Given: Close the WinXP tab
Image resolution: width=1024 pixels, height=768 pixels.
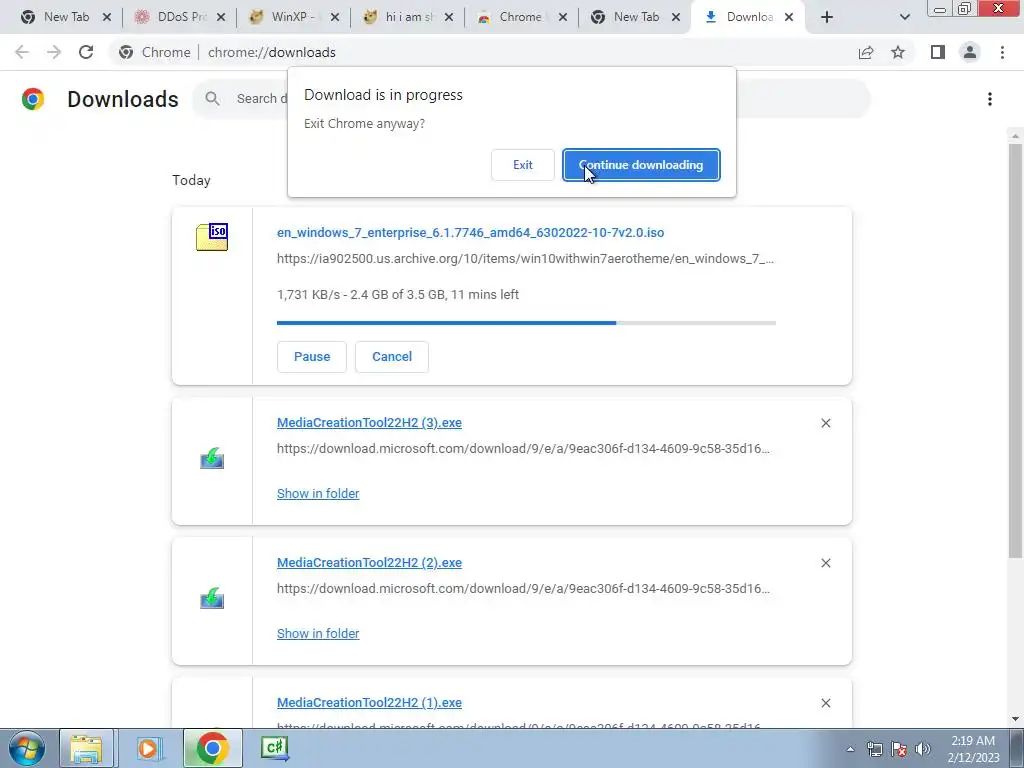Looking at the screenshot, I should [x=335, y=18].
